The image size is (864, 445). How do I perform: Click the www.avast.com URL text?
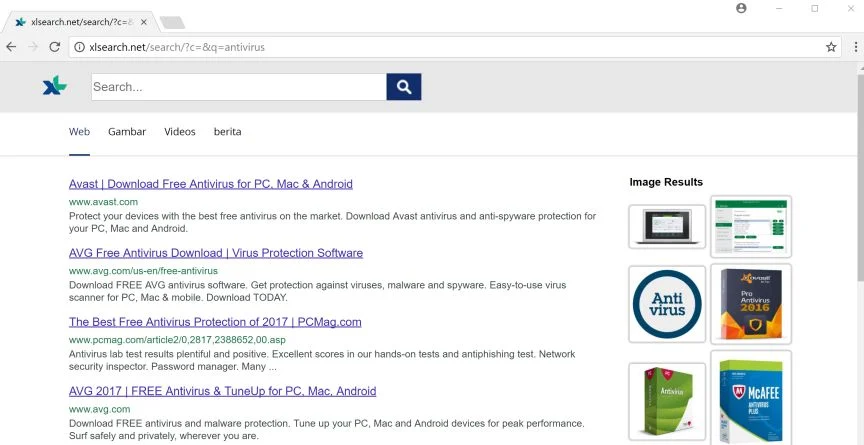pyautogui.click(x=104, y=202)
